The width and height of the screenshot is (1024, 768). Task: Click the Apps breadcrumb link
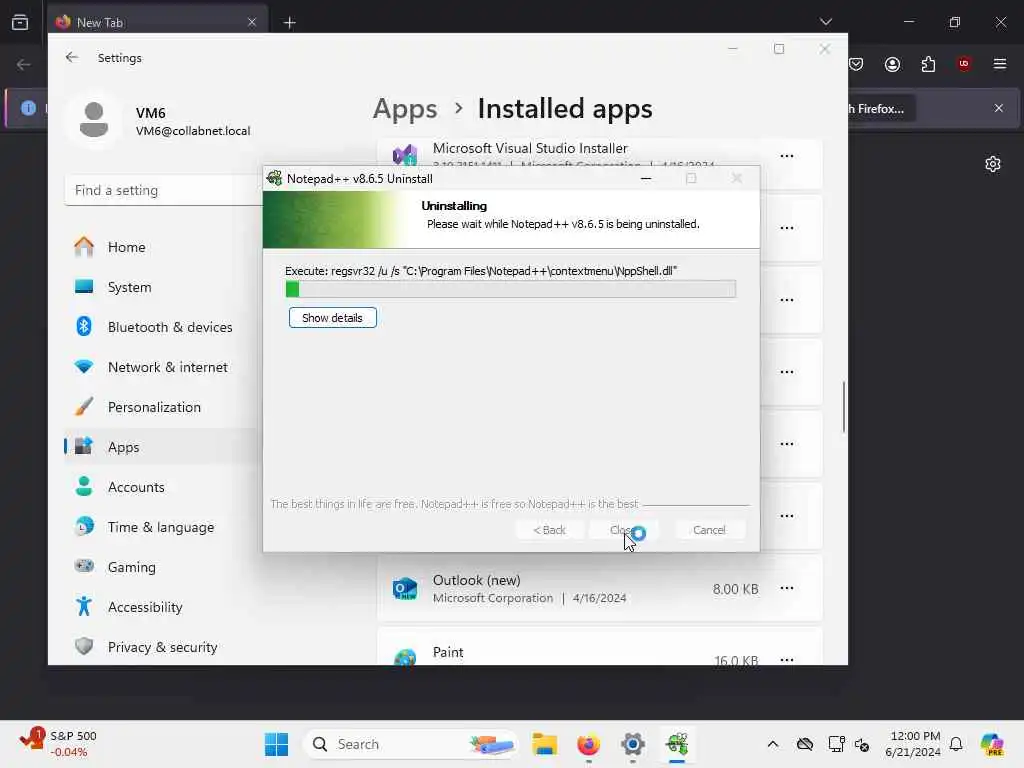(405, 108)
